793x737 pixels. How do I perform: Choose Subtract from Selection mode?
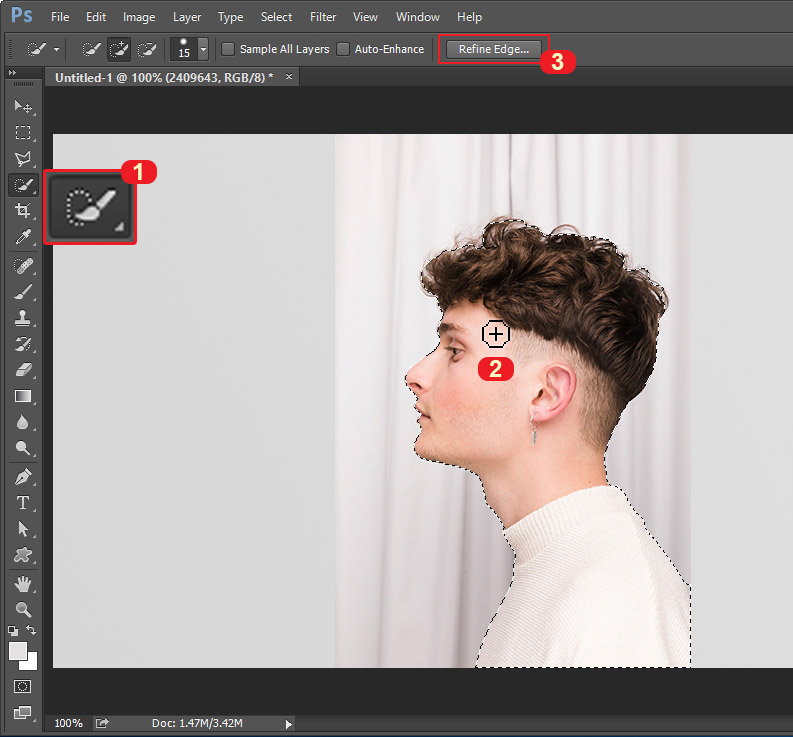147,49
